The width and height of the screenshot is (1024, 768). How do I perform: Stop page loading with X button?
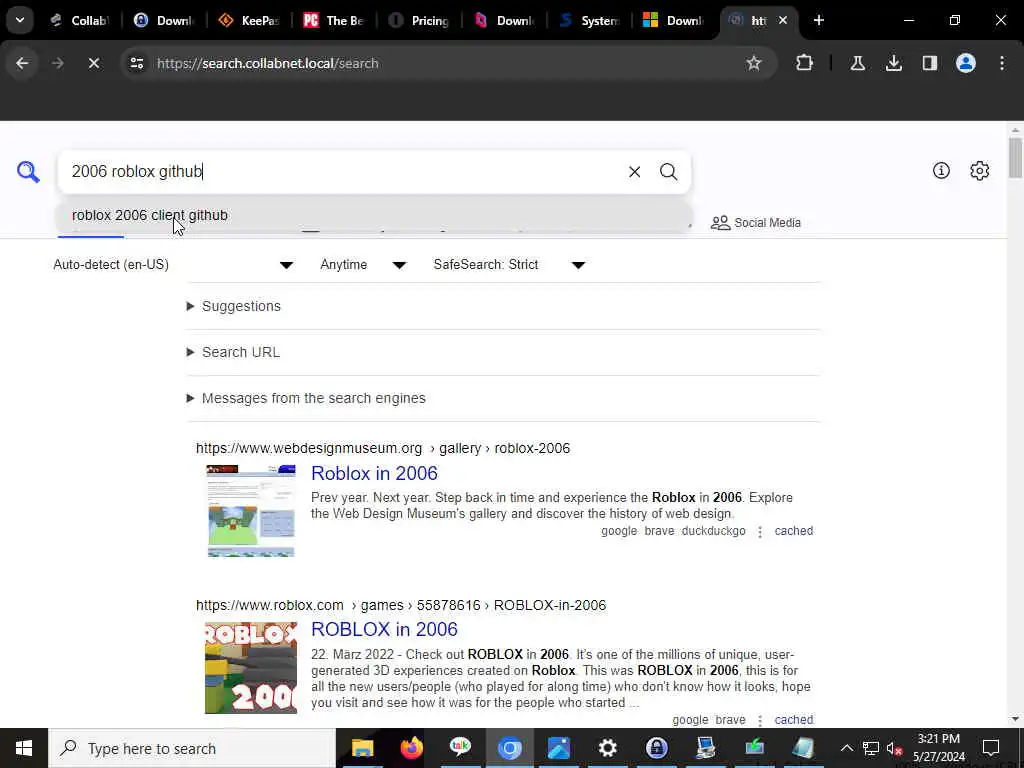pyautogui.click(x=93, y=63)
